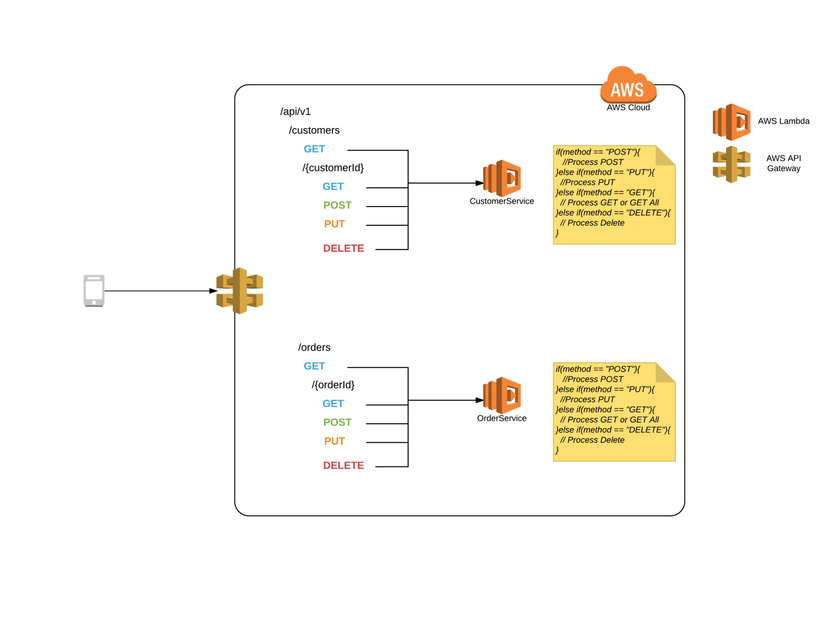Click the mobile phone client icon

click(94, 290)
